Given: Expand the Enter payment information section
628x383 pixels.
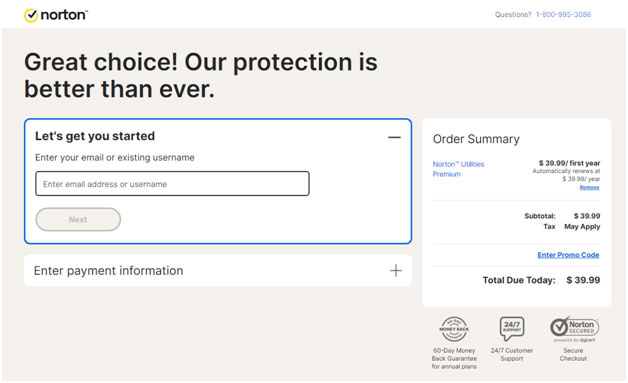Looking at the screenshot, I should click(x=396, y=271).
